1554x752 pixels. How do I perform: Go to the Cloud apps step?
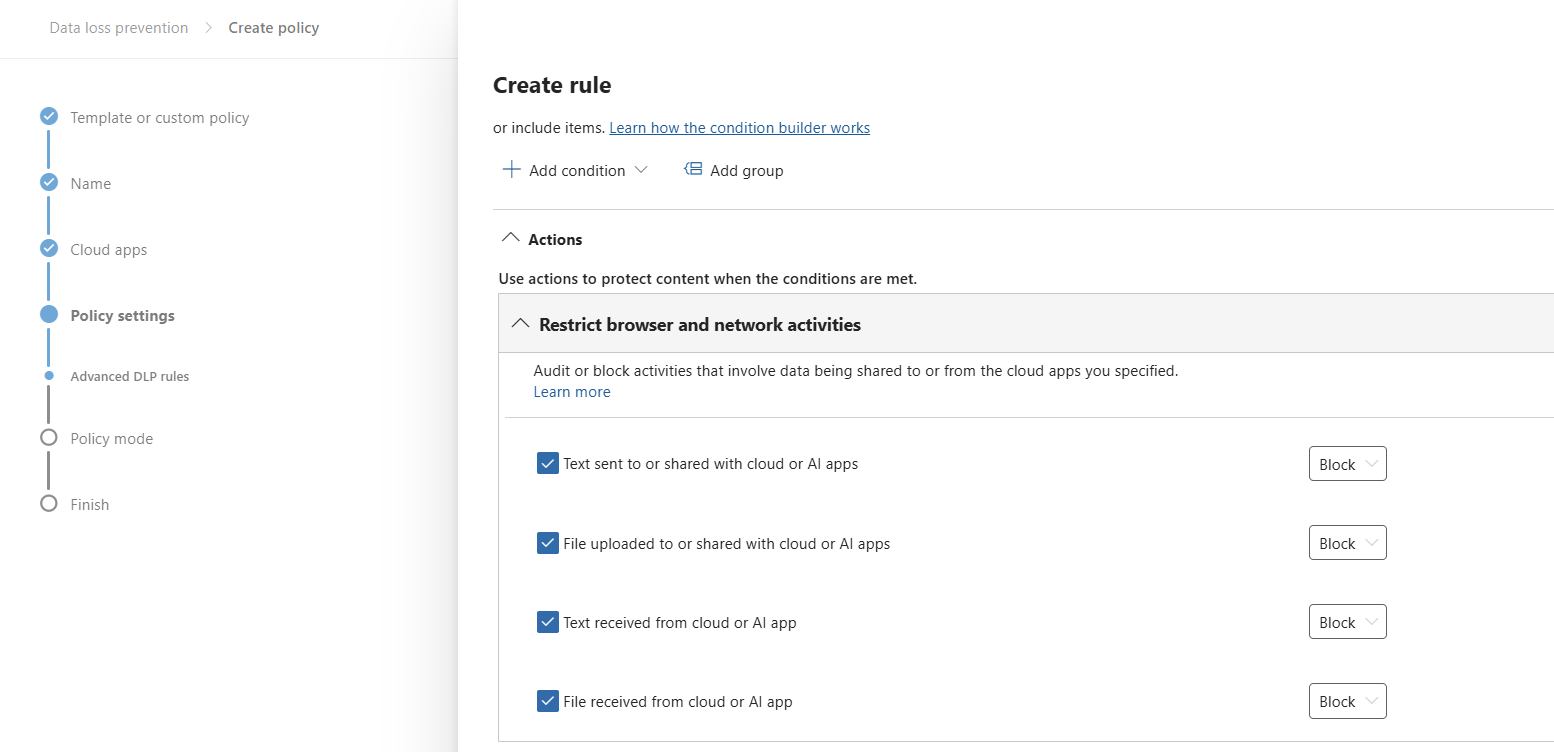click(x=109, y=249)
